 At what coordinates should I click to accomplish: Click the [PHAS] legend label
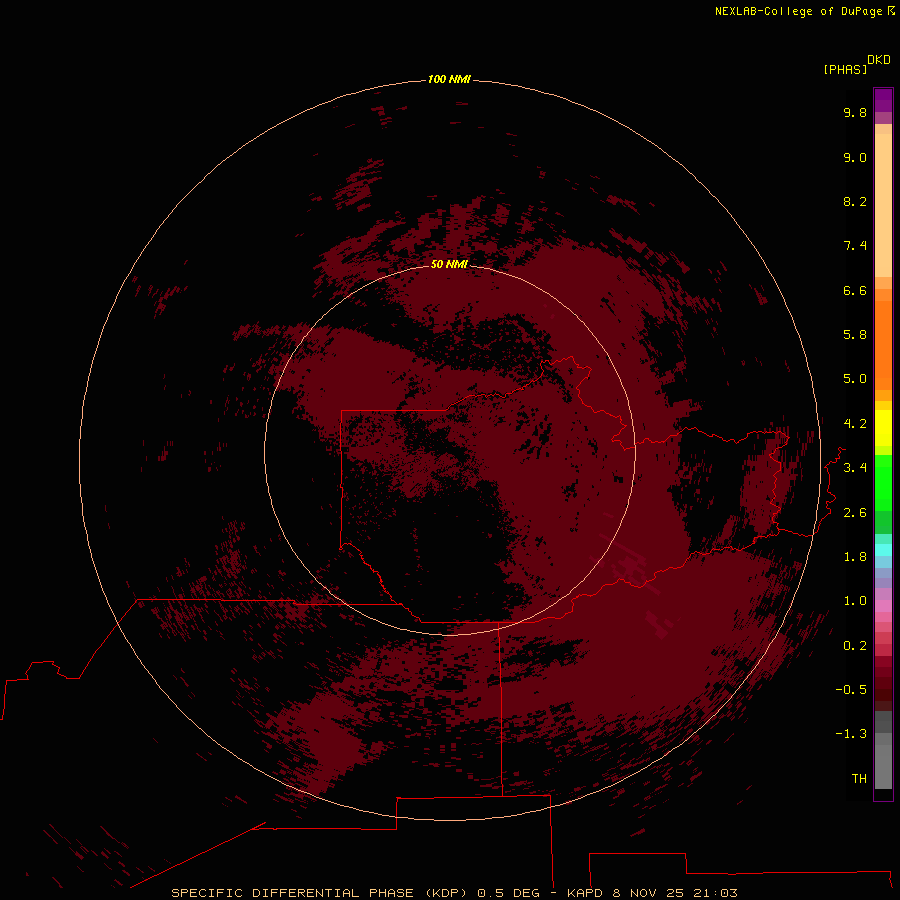(845, 69)
